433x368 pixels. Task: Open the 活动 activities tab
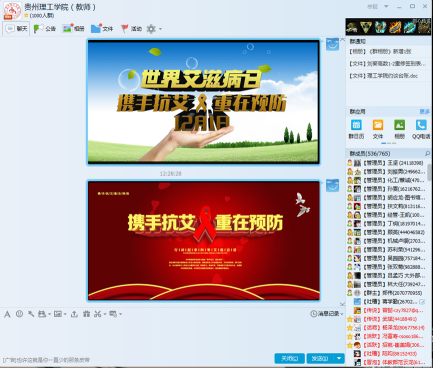(131, 29)
